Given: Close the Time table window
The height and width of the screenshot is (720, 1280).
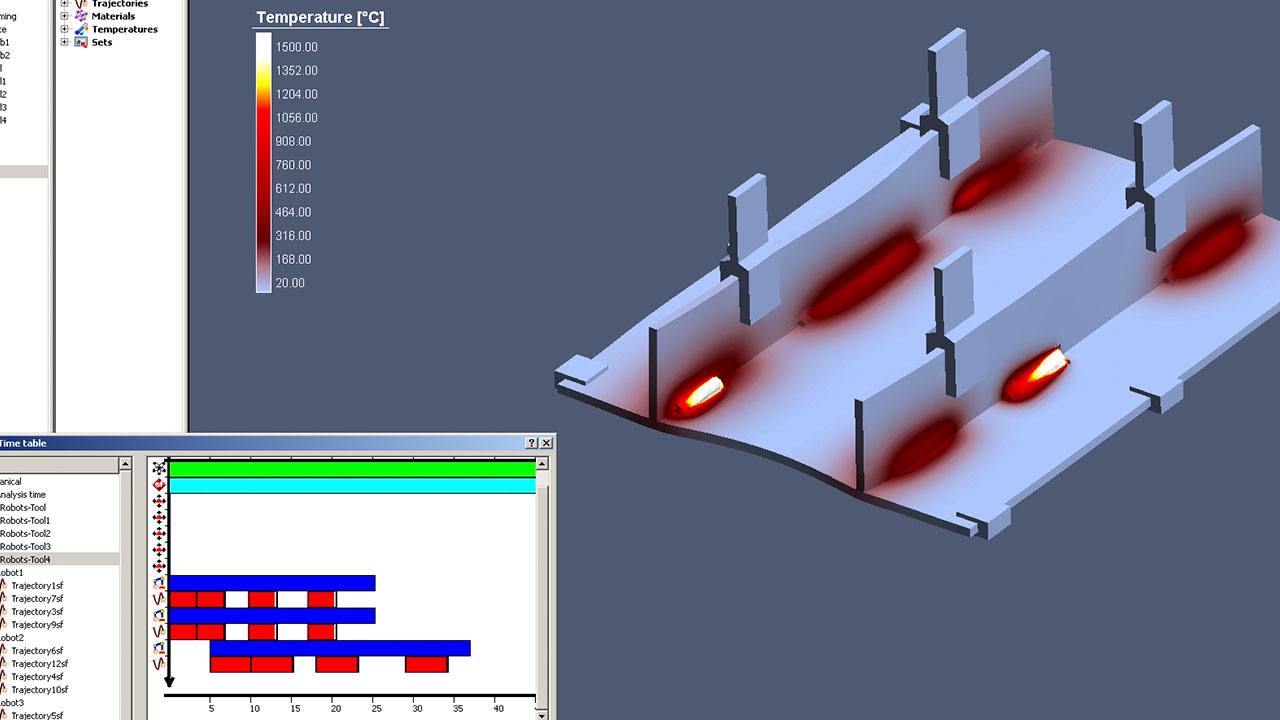Looking at the screenshot, I should point(546,443).
